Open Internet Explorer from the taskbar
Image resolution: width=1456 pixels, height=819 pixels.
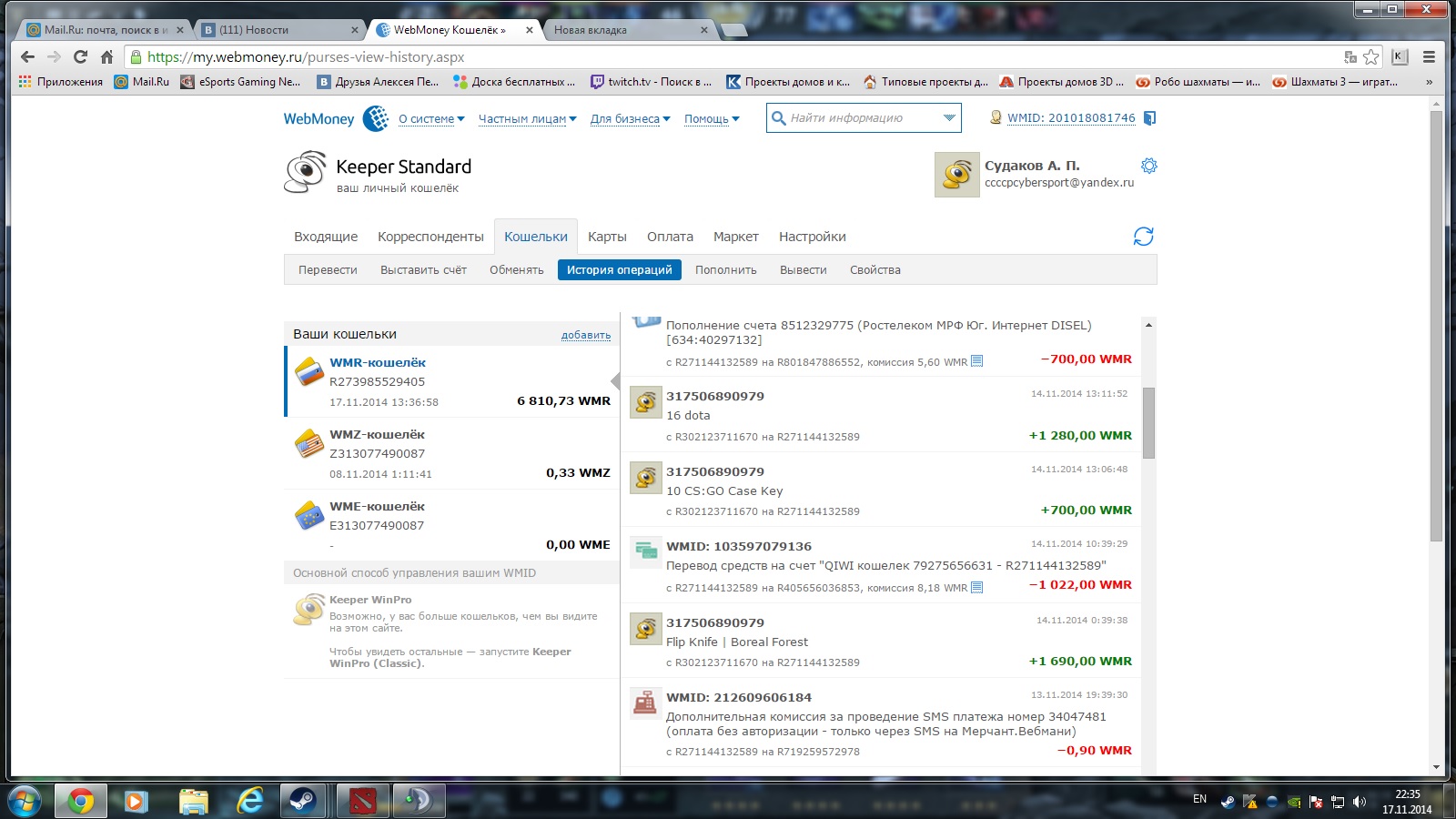[249, 801]
